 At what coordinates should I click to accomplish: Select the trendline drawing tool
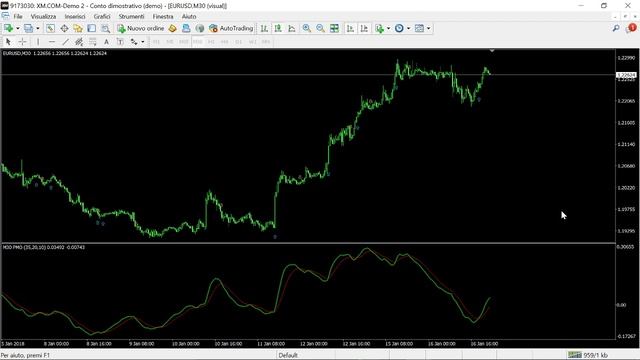point(65,42)
